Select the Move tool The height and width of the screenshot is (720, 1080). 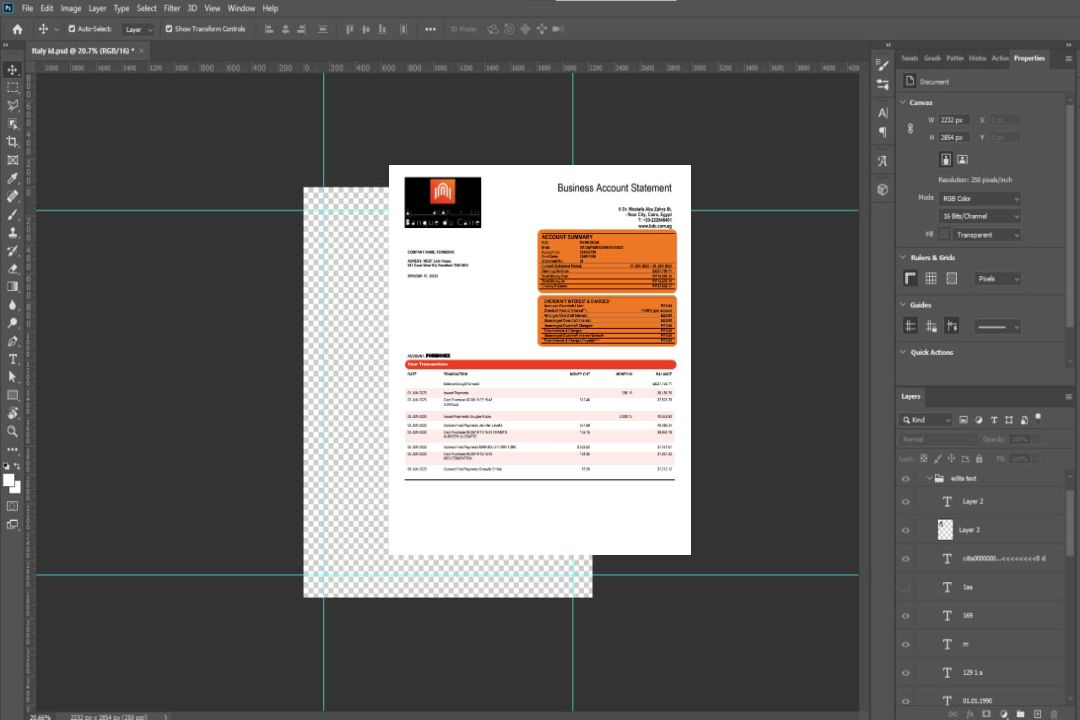pyautogui.click(x=13, y=70)
